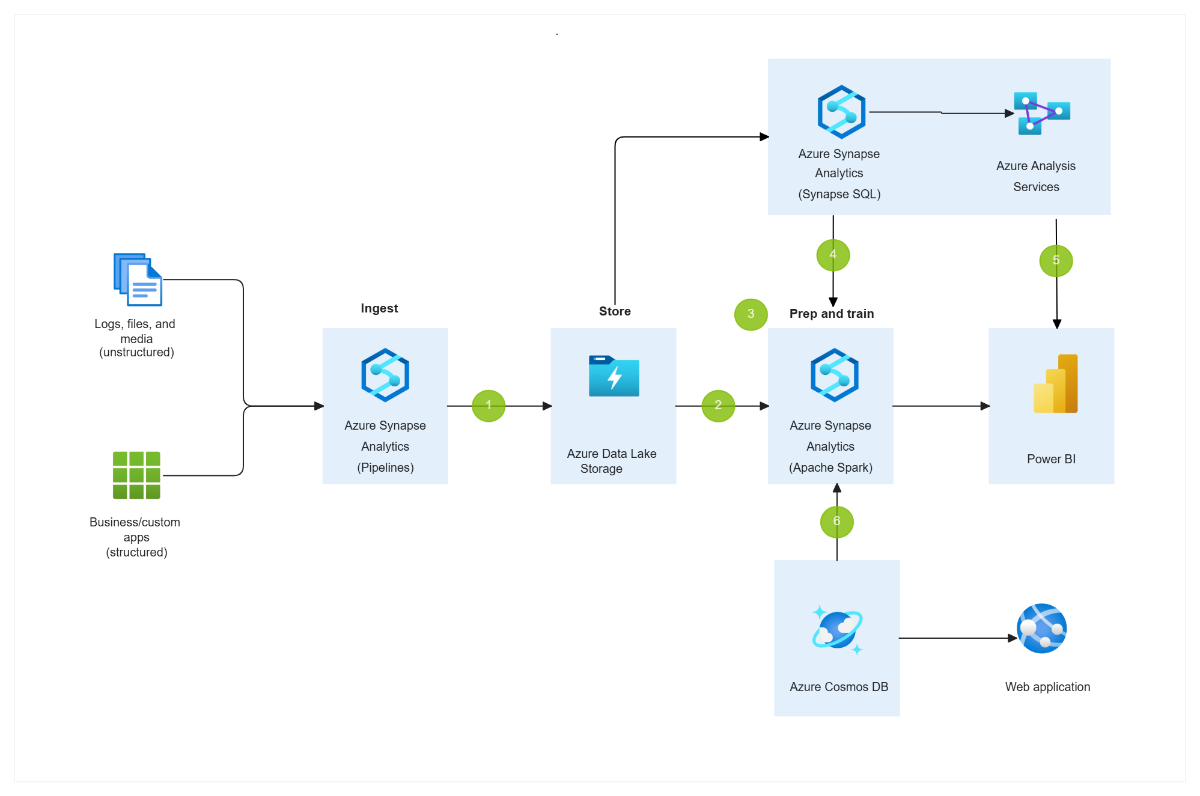Click the green circle numbered 1
Screen dimensions: 1200x796
tap(488, 406)
